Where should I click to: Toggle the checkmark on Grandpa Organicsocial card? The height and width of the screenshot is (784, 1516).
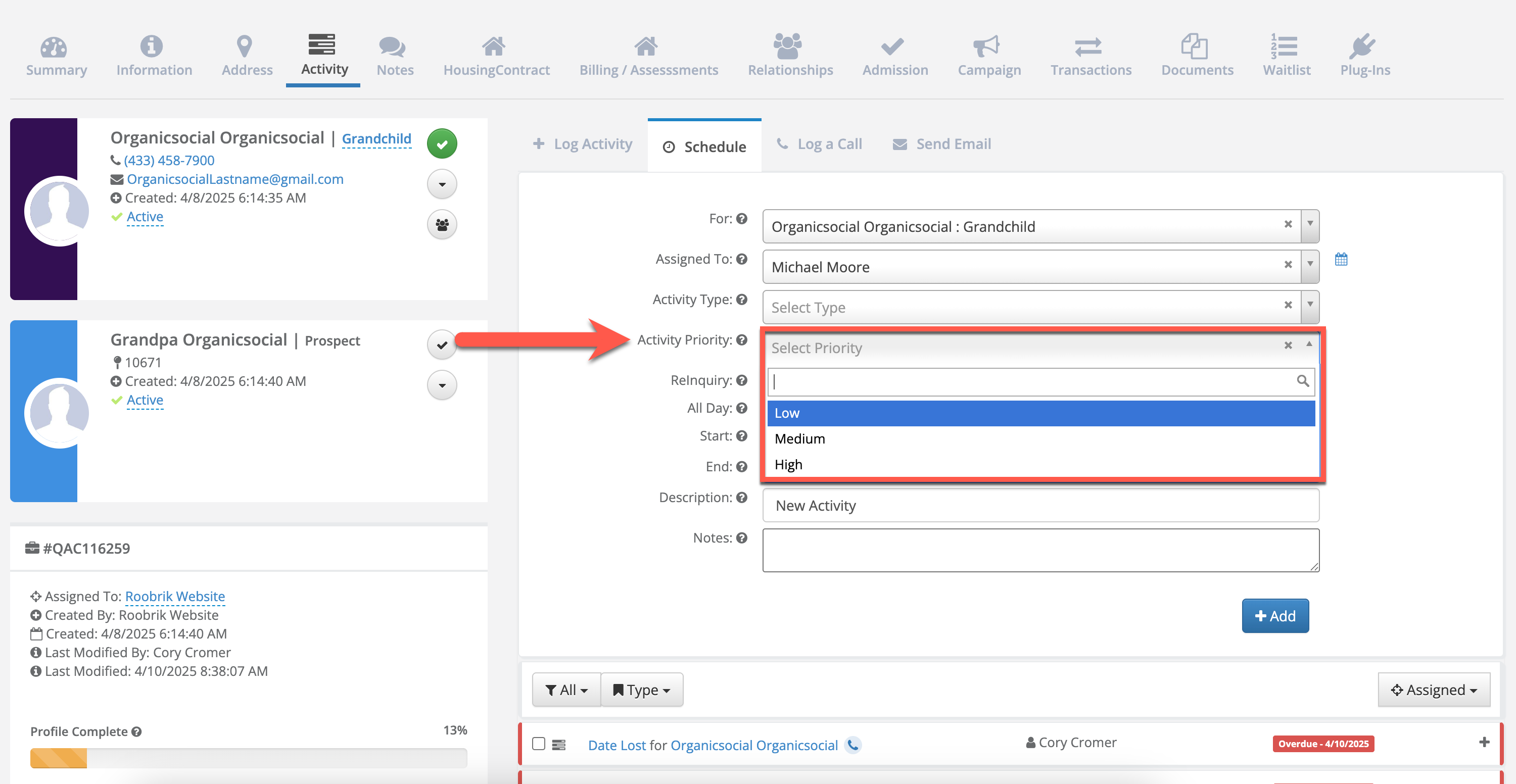442,345
